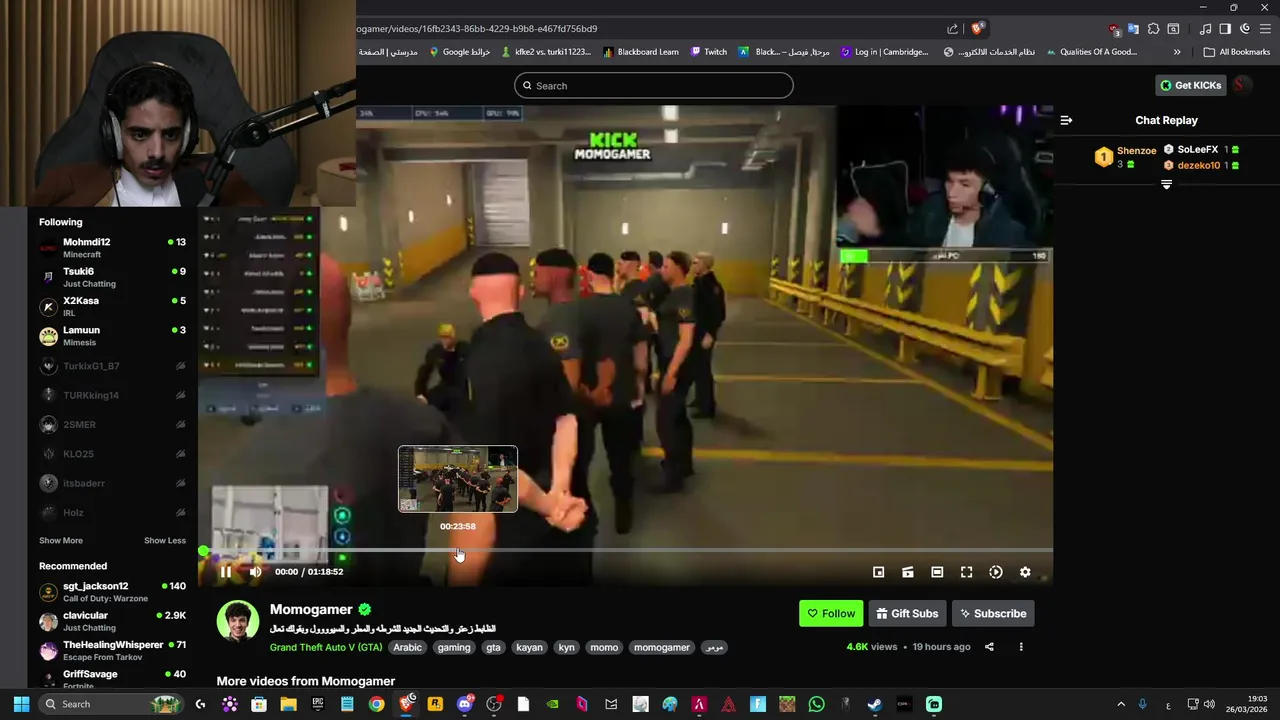Image resolution: width=1280 pixels, height=720 pixels.
Task: Open the Qualities Of A Good bookmark
Action: pos(1091,52)
